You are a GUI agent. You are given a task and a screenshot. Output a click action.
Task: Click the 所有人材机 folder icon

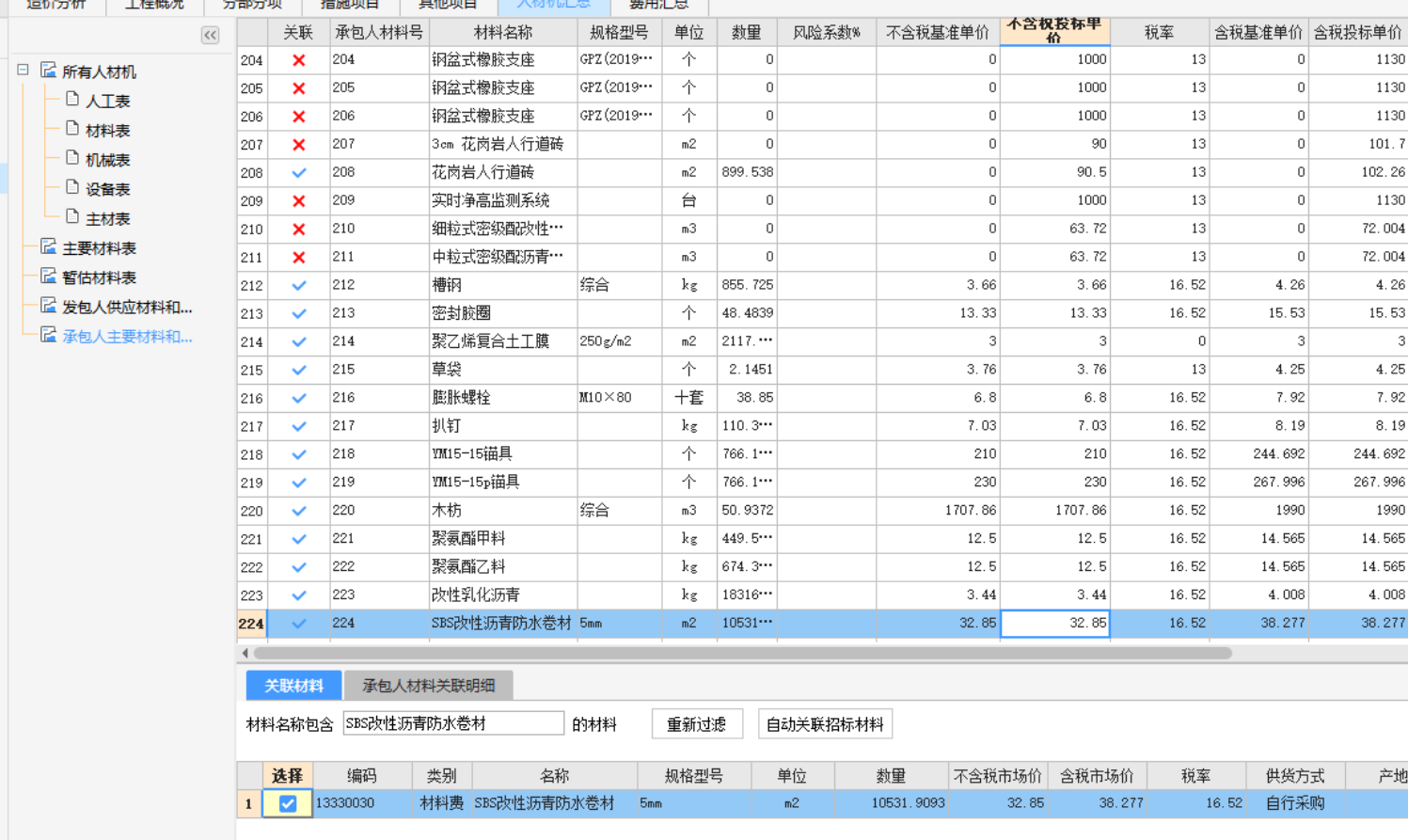[x=48, y=71]
